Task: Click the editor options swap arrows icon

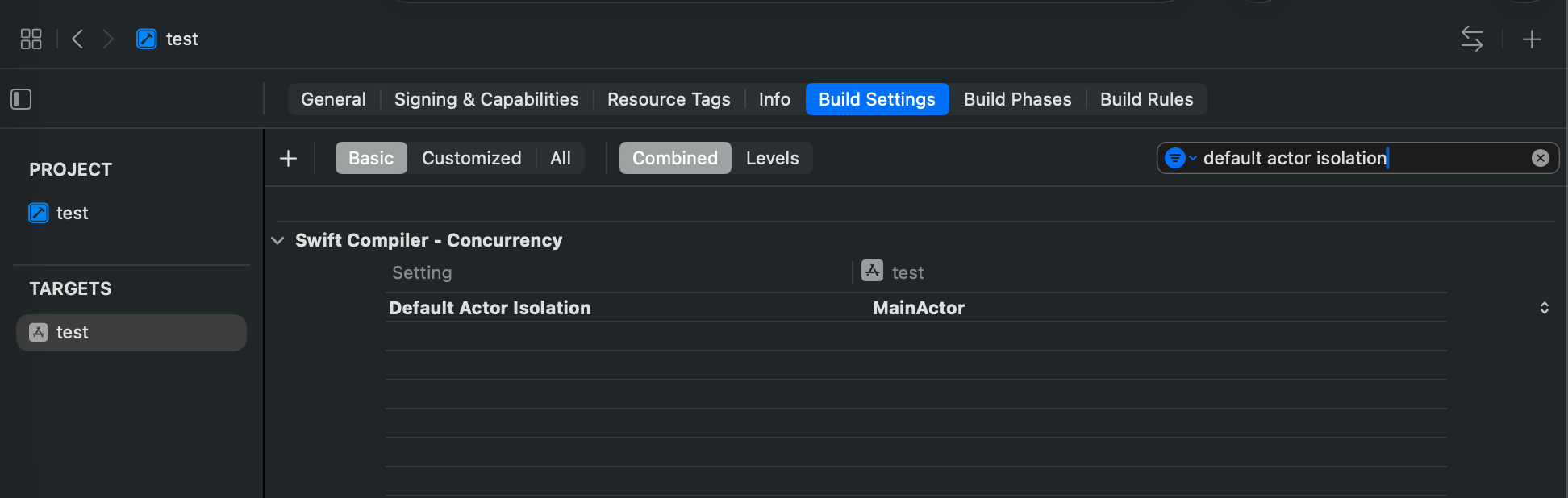Action: 1472,39
